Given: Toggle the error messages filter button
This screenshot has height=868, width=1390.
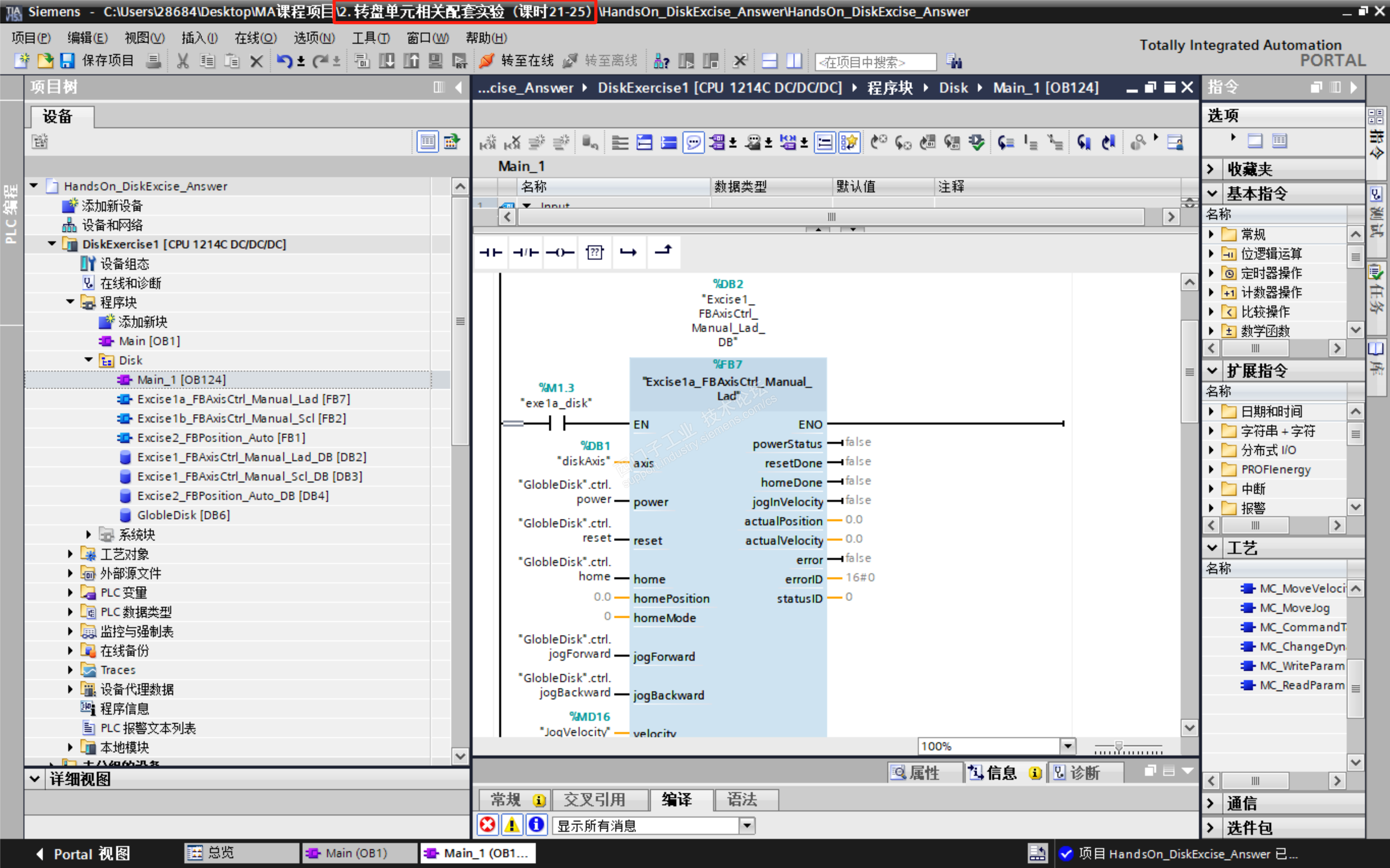Looking at the screenshot, I should click(487, 825).
